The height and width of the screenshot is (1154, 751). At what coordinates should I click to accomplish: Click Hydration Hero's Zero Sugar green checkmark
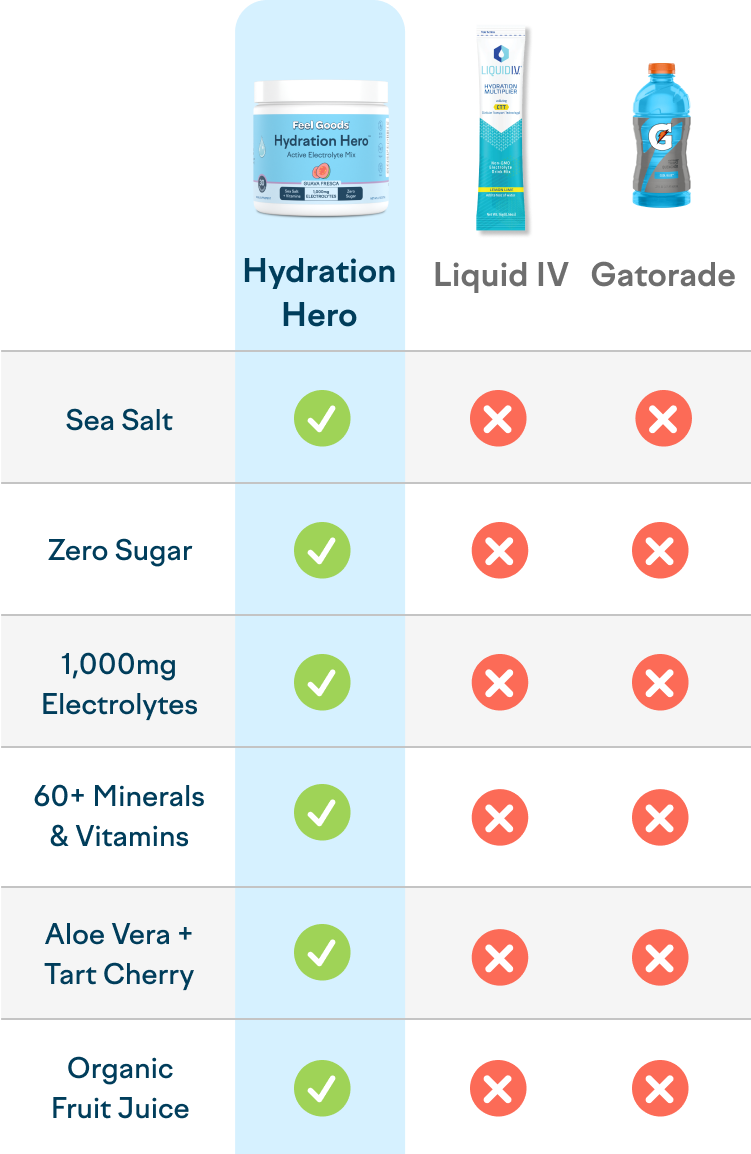322,551
